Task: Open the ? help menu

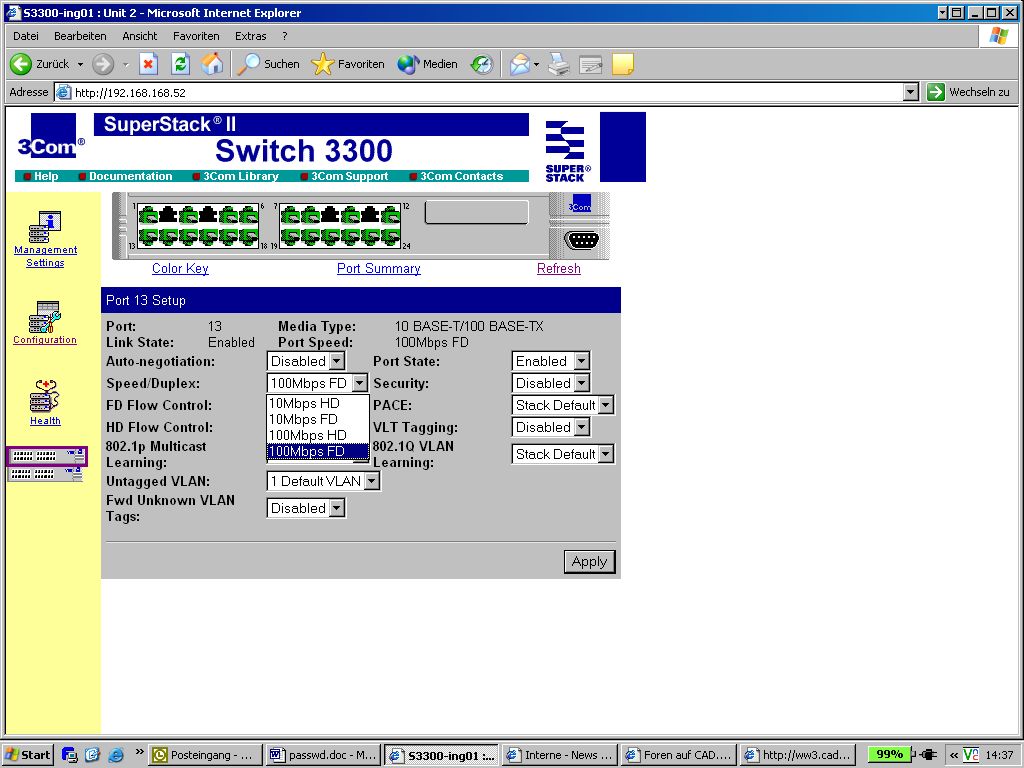Action: point(285,36)
